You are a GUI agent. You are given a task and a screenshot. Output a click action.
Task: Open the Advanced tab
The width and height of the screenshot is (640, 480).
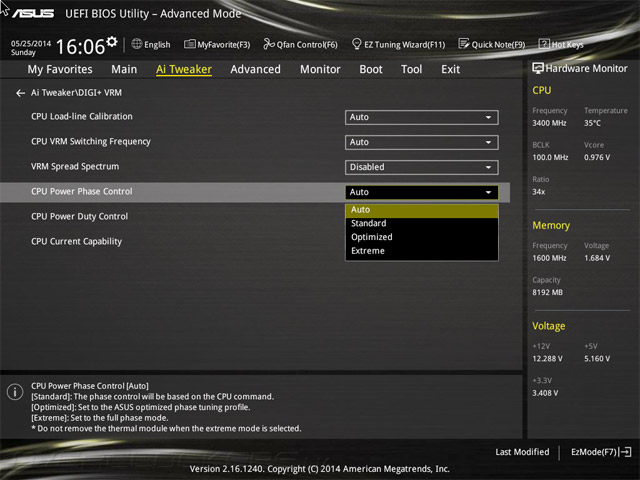[x=256, y=69]
